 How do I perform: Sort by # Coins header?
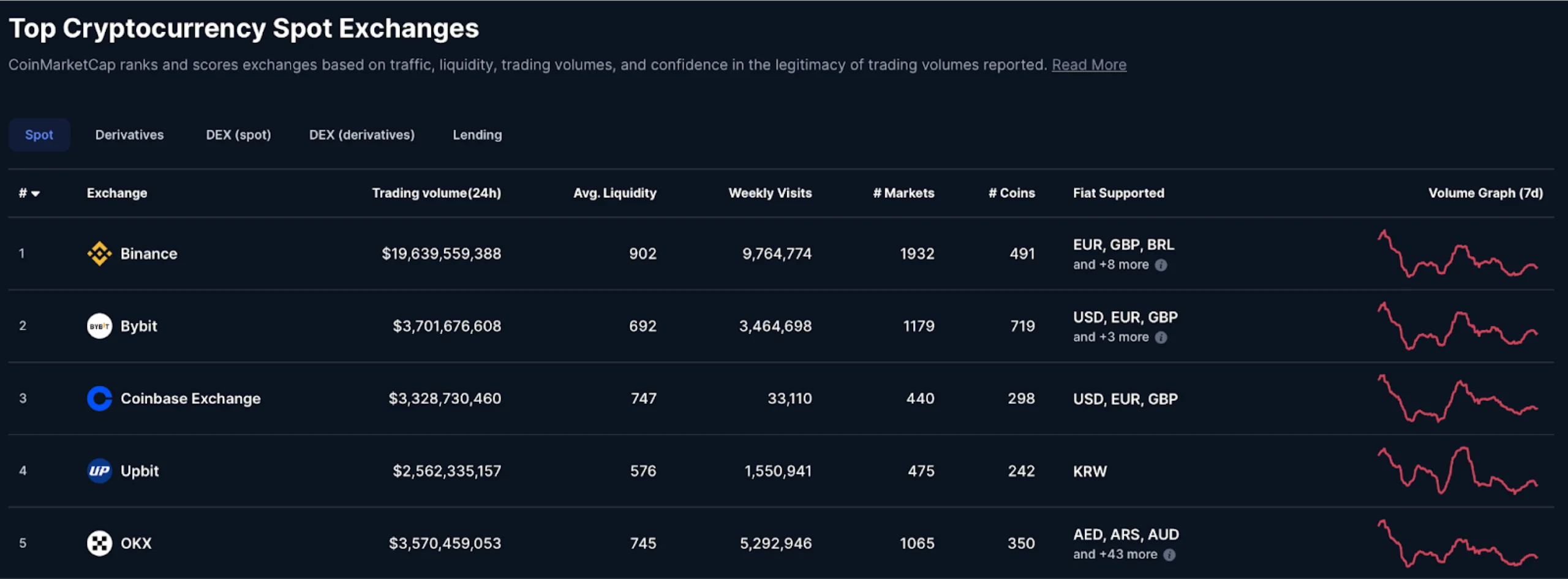click(x=1012, y=193)
